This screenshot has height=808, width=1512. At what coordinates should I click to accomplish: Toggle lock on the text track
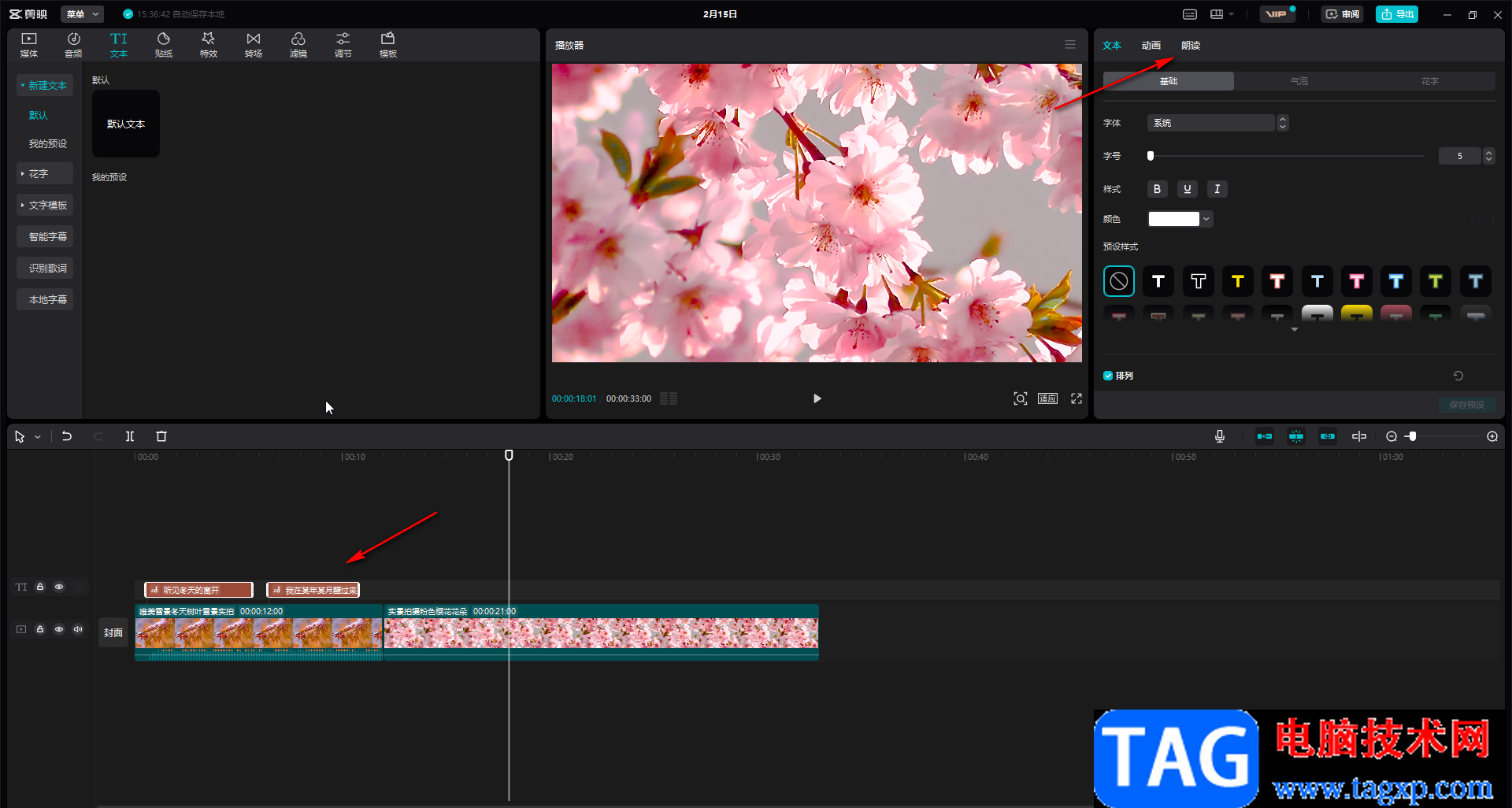tap(40, 587)
